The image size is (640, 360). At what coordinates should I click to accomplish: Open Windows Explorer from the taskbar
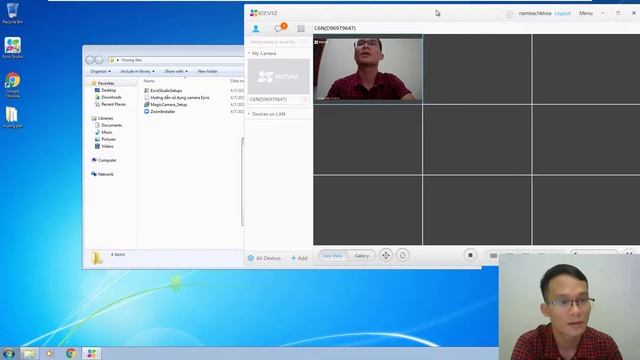tap(29, 353)
